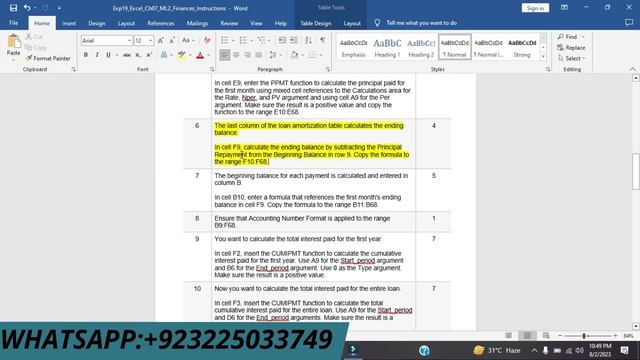Expand text highlight color dropdown arrow
The height and width of the screenshot is (360, 640).
coord(190,55)
